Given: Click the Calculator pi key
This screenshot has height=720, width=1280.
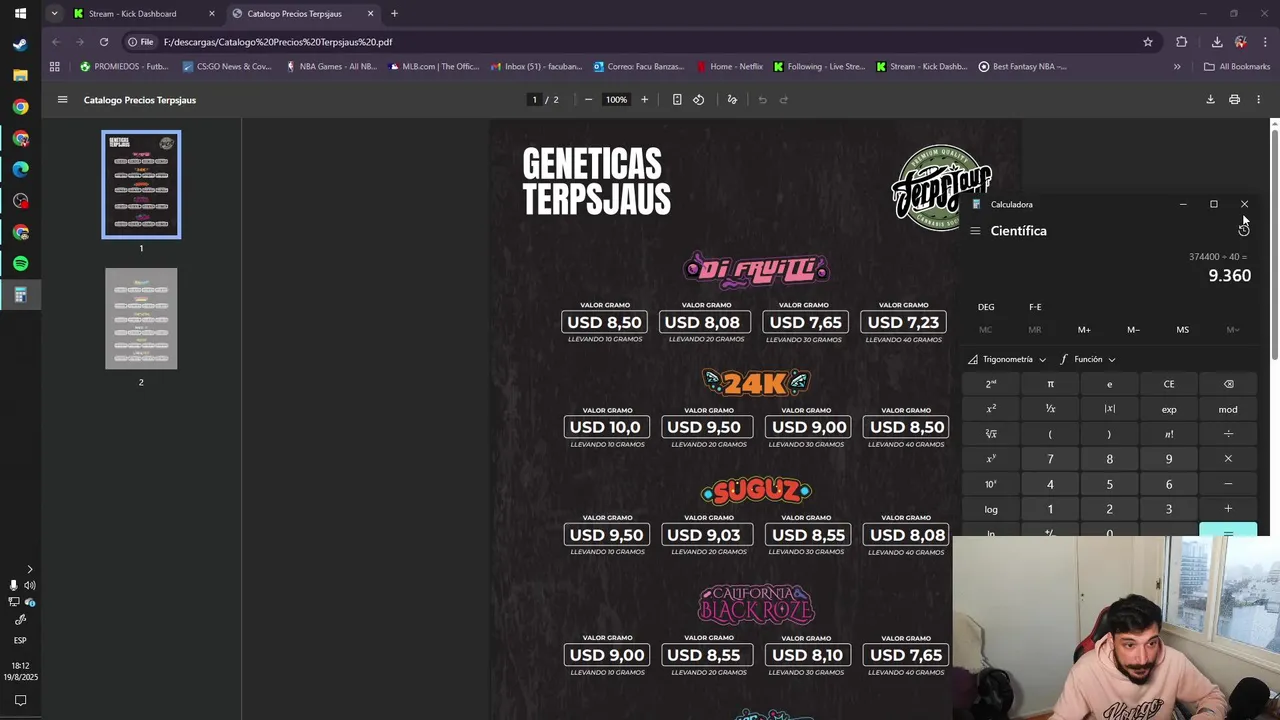Looking at the screenshot, I should pyautogui.click(x=1050, y=384).
